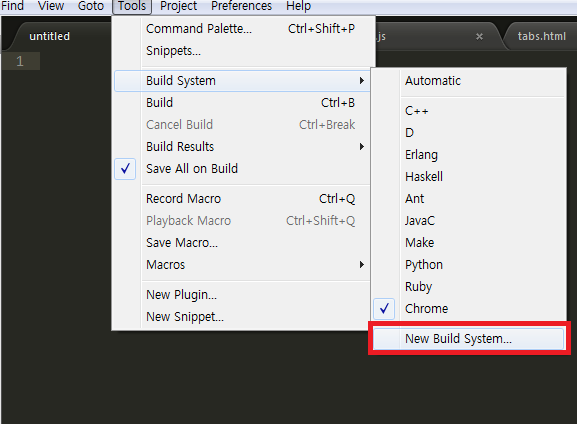
Task: Expand the Build System submenu
Action: coord(242,81)
